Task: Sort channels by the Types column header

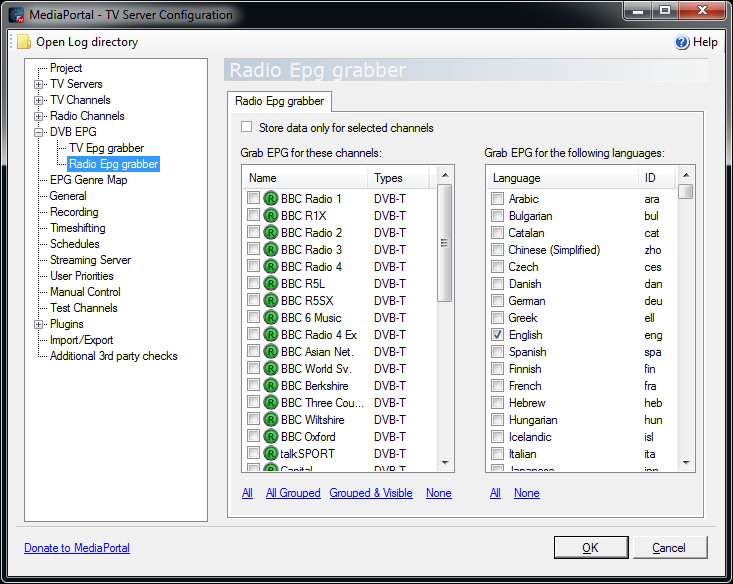Action: (x=397, y=178)
